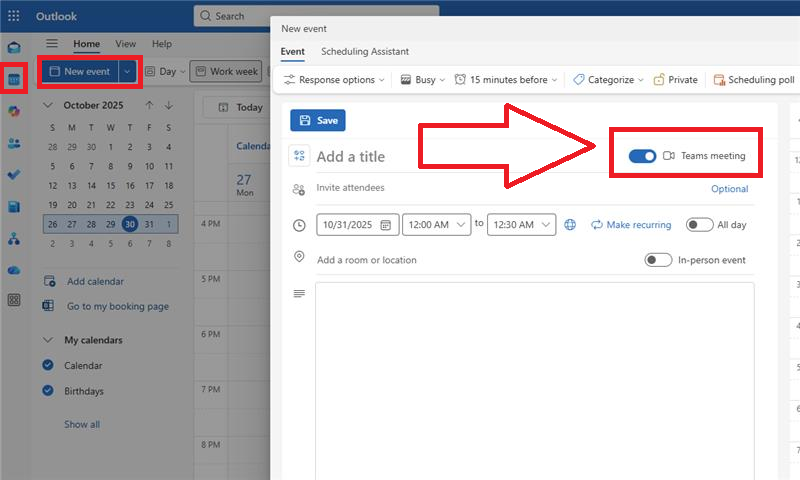Screen dimensions: 800x480
Task: Toggle the hamburger navigation pane icon
Action: [52, 43]
